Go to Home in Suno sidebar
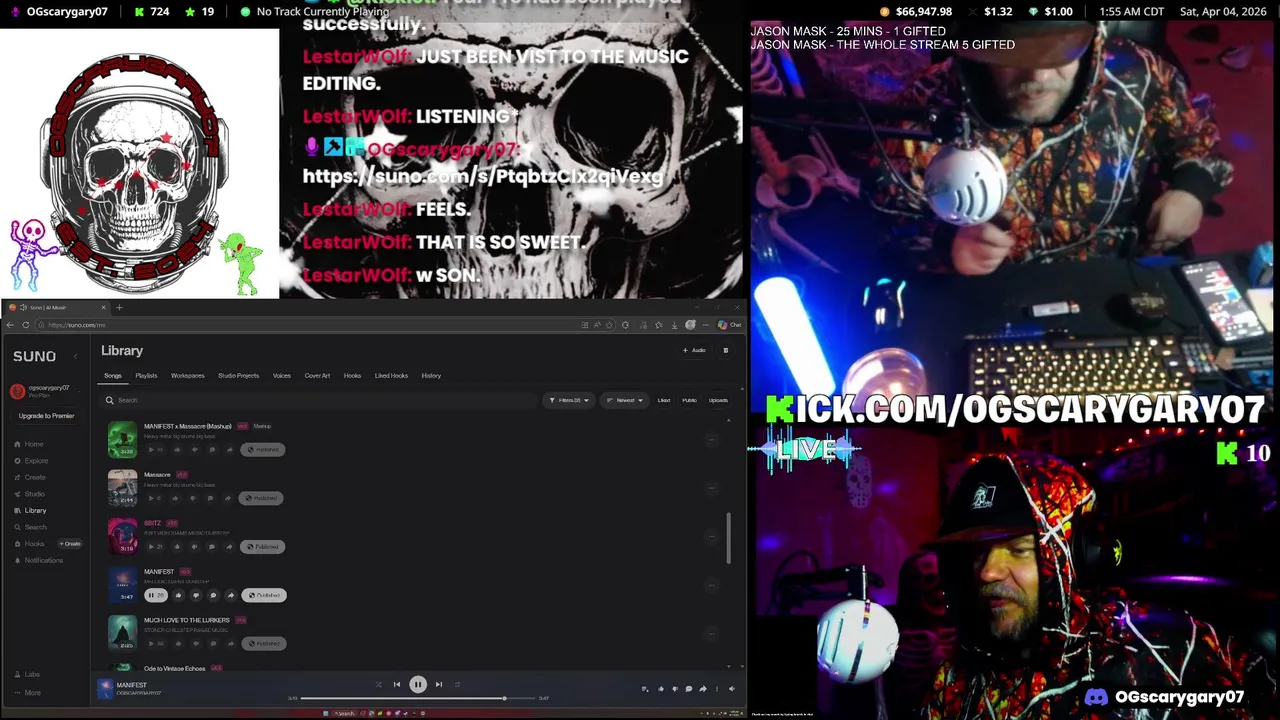The height and width of the screenshot is (720, 1280). click(x=30, y=444)
